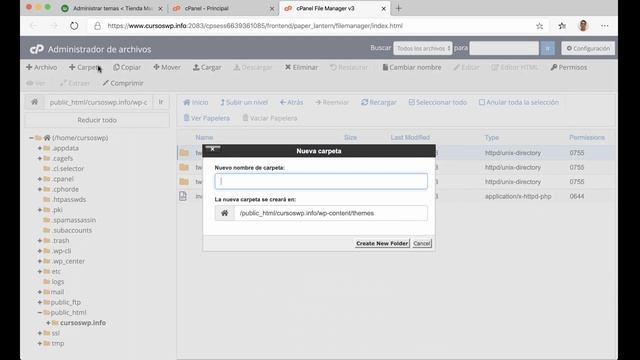Screen dimensions: 640x360
Task: Click the Permisos toolbar button
Action: pos(569,67)
